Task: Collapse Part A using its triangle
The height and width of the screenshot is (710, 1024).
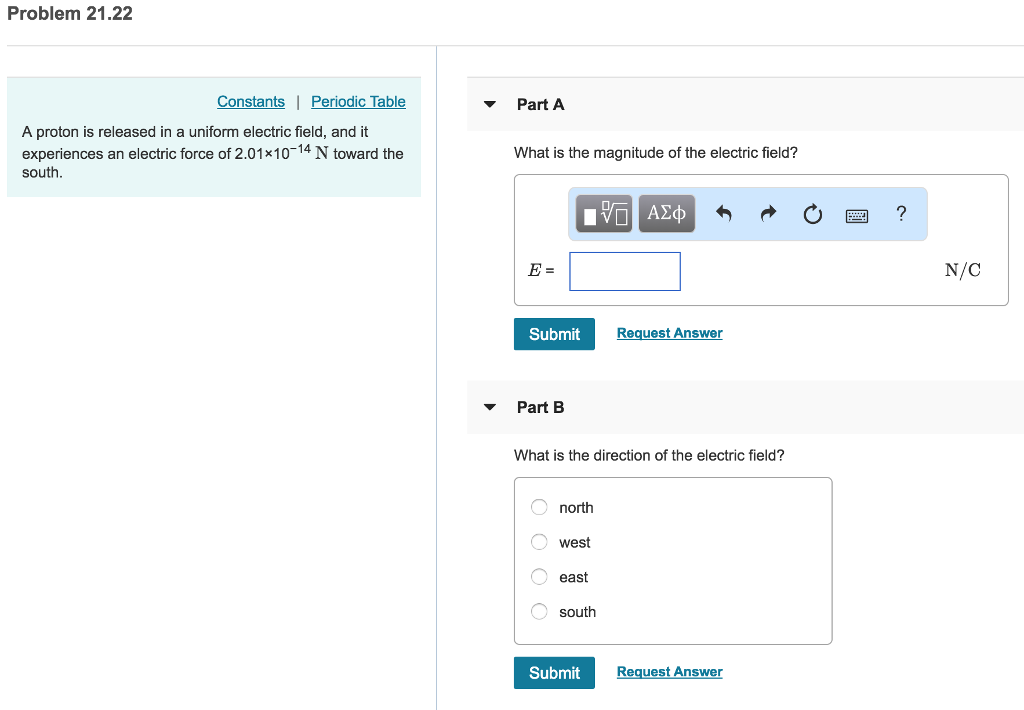Action: click(x=489, y=104)
